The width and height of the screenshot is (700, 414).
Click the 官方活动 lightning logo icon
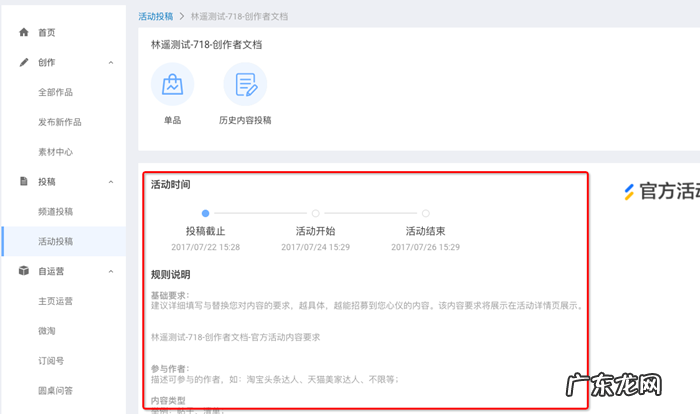(629, 192)
